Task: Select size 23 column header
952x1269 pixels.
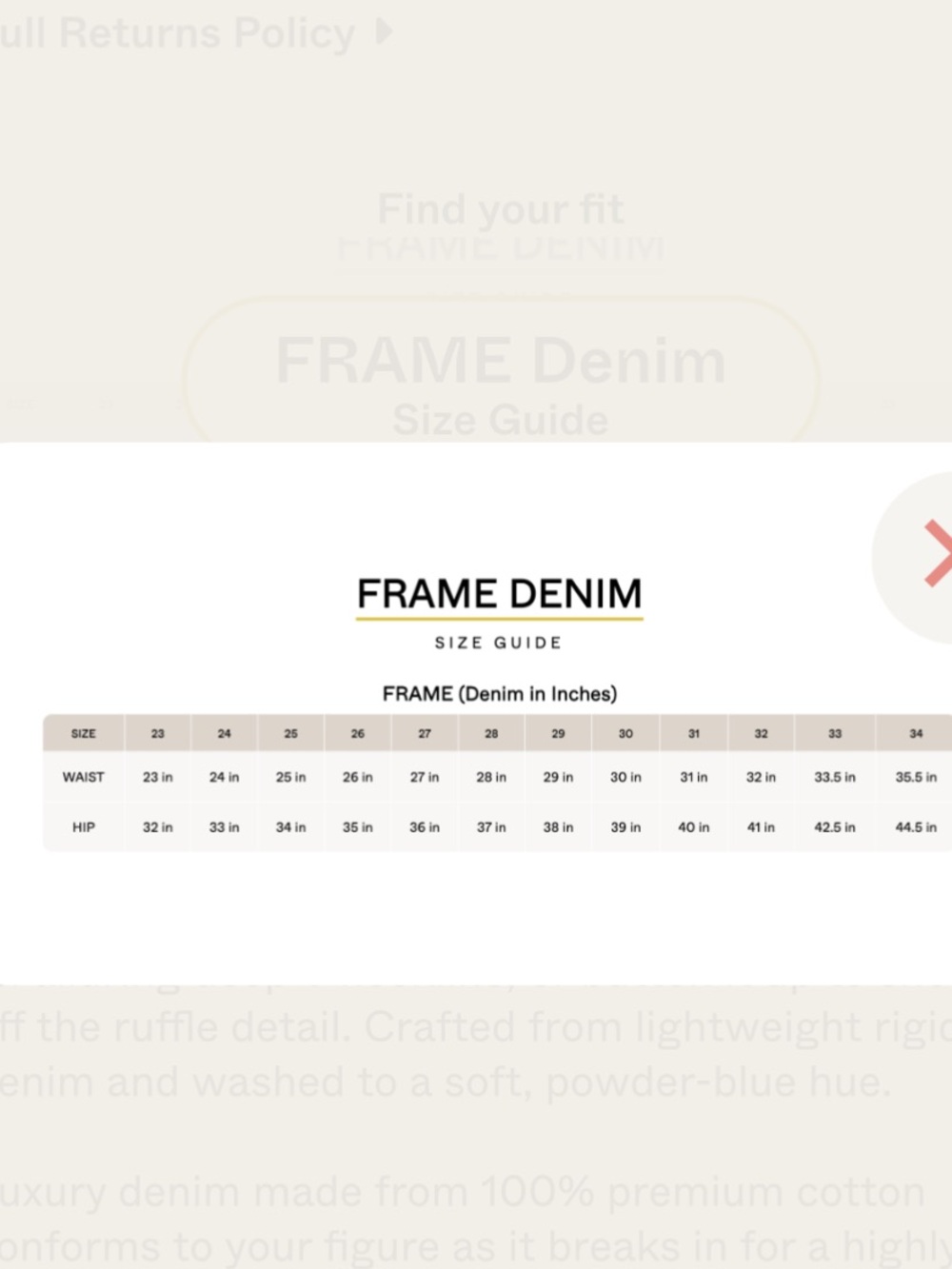Action: pyautogui.click(x=158, y=734)
